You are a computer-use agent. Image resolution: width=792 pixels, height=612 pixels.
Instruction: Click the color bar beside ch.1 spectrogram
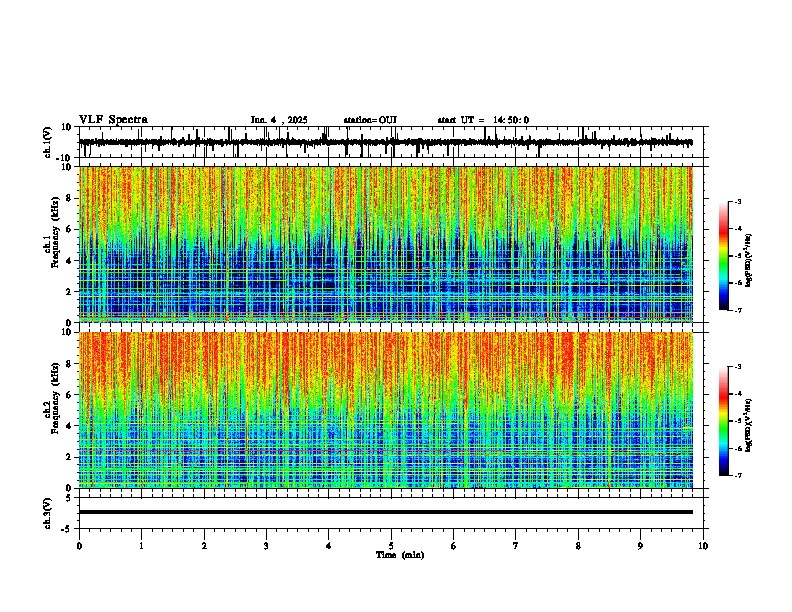(x=724, y=256)
